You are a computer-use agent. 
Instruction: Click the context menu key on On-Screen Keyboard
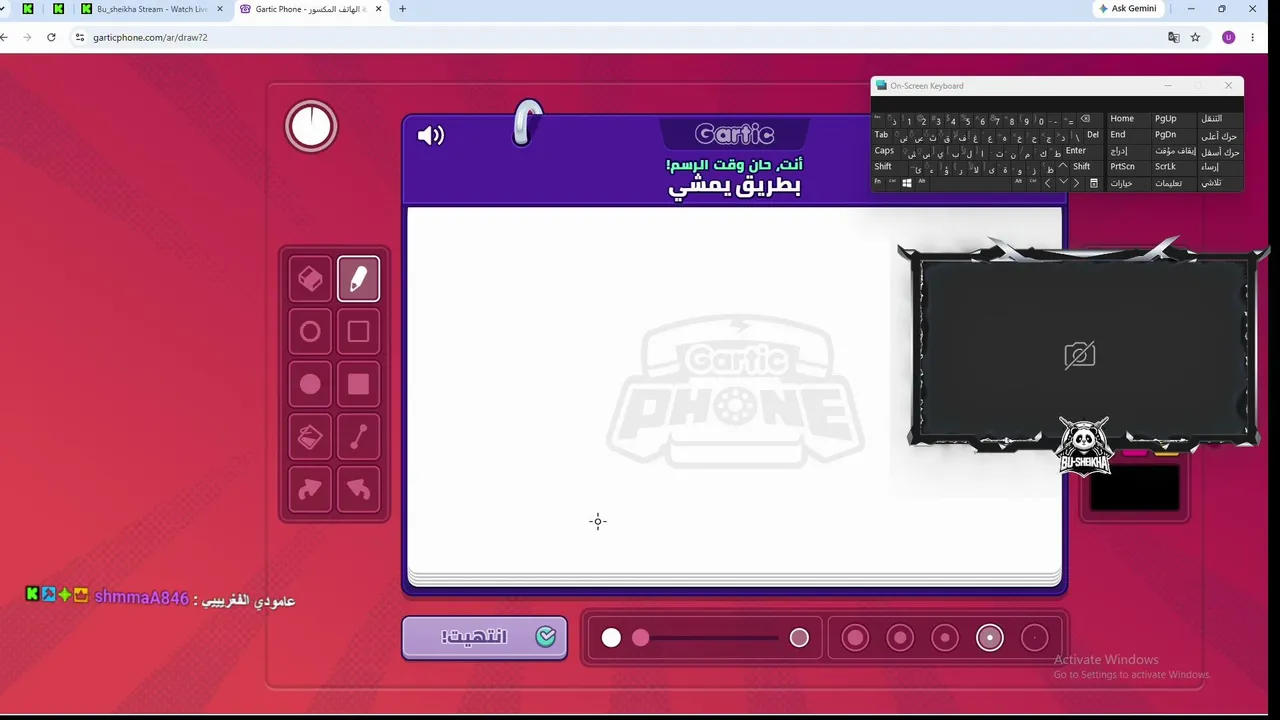tap(1094, 183)
